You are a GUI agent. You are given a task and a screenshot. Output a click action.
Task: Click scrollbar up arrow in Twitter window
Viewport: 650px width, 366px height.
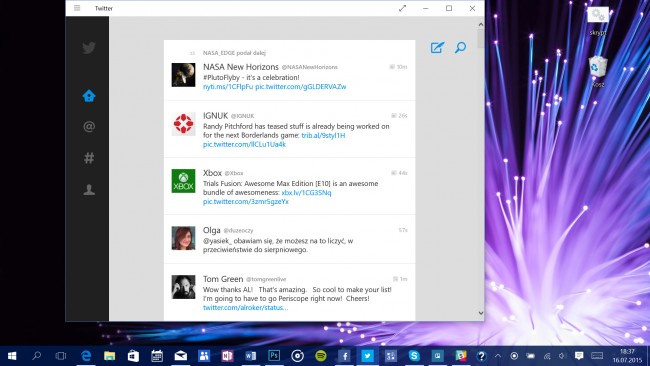480,24
